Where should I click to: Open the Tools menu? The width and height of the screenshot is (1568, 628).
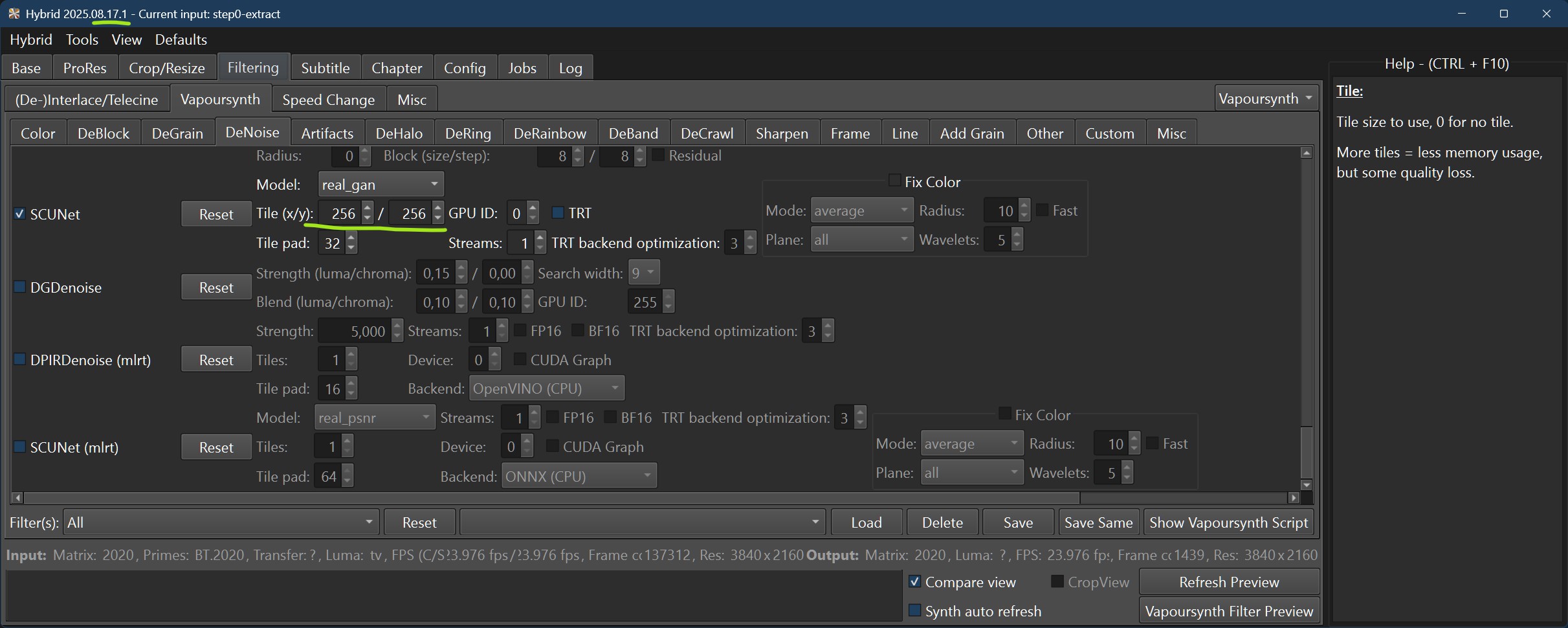(x=82, y=40)
